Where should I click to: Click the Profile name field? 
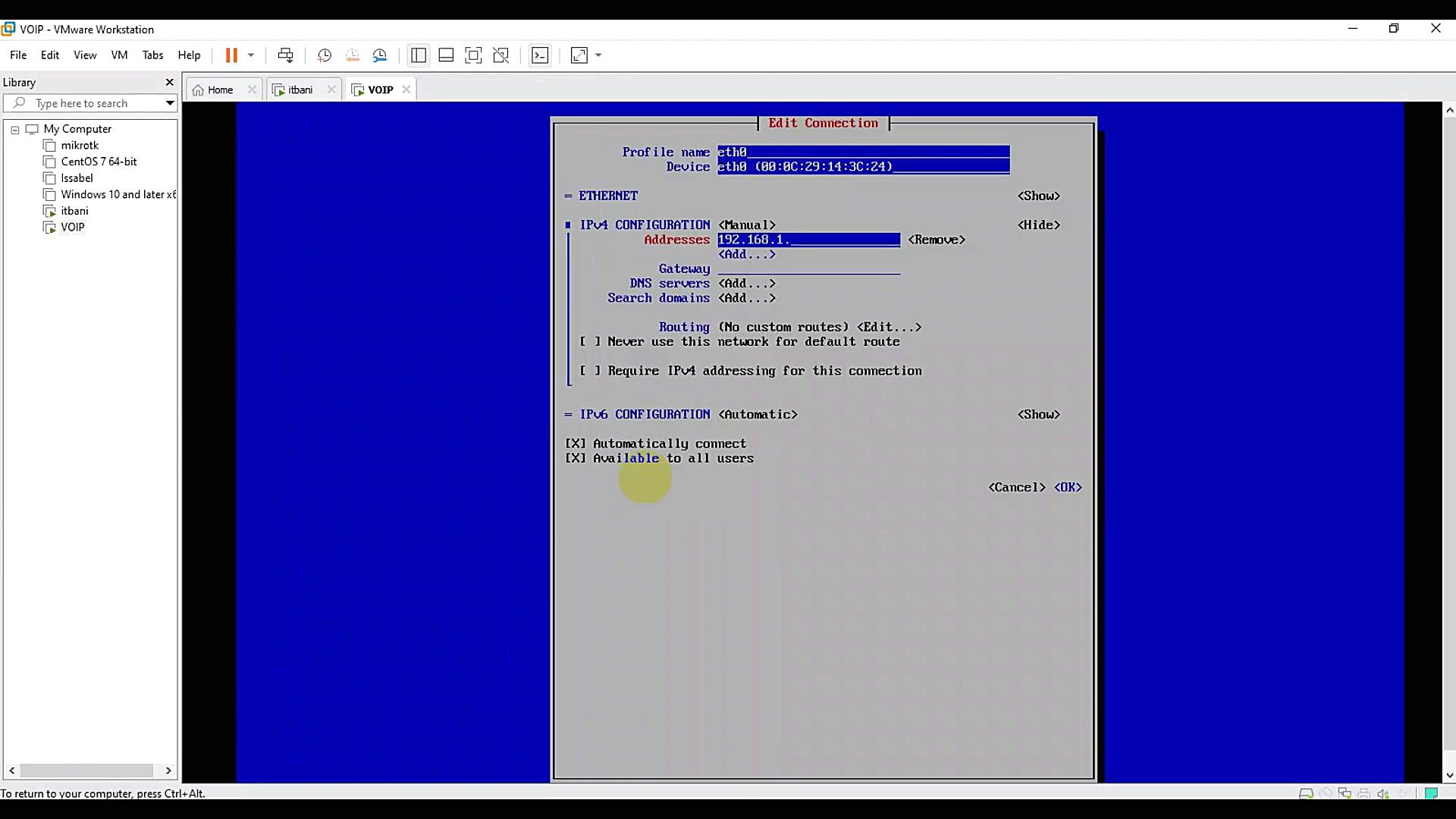[x=864, y=152]
